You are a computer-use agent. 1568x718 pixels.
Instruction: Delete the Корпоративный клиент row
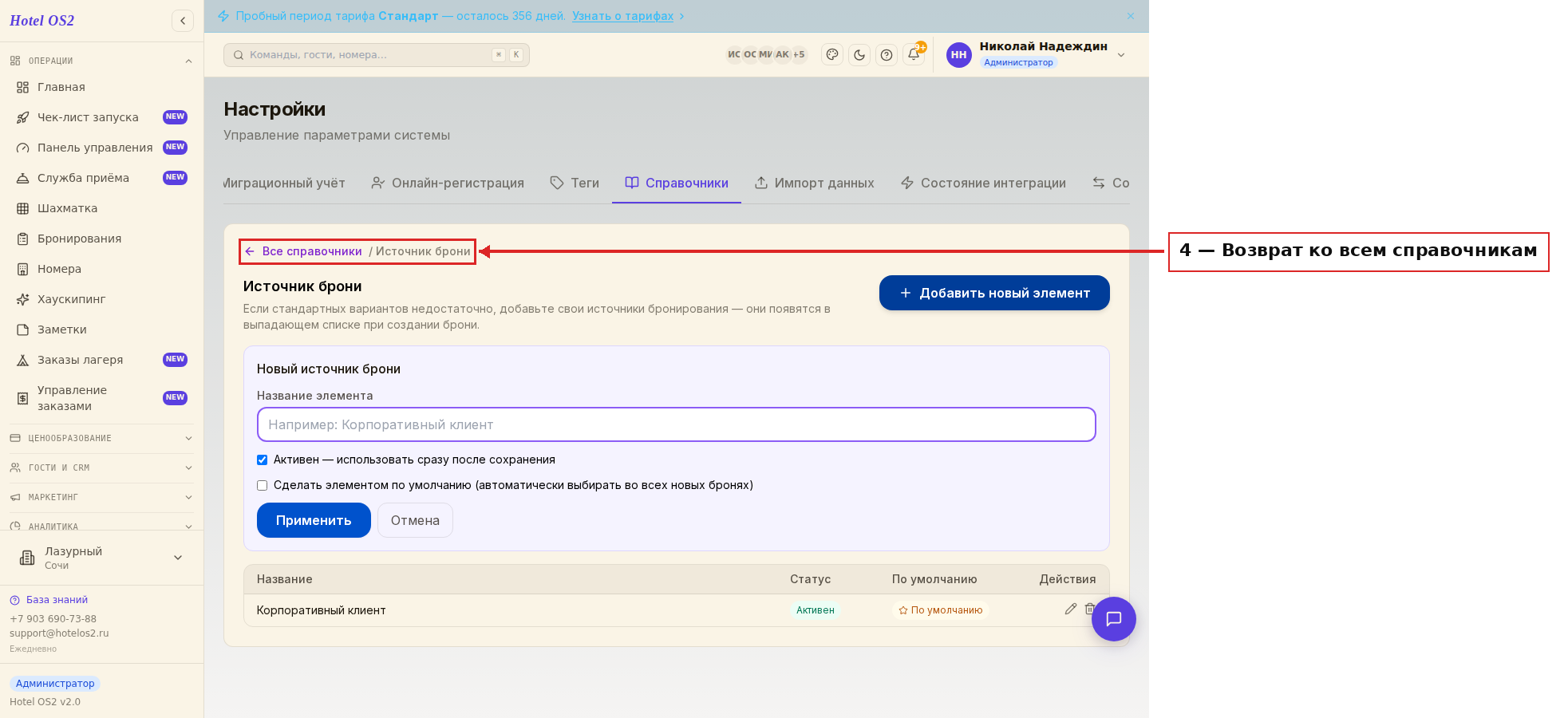pyautogui.click(x=1090, y=609)
